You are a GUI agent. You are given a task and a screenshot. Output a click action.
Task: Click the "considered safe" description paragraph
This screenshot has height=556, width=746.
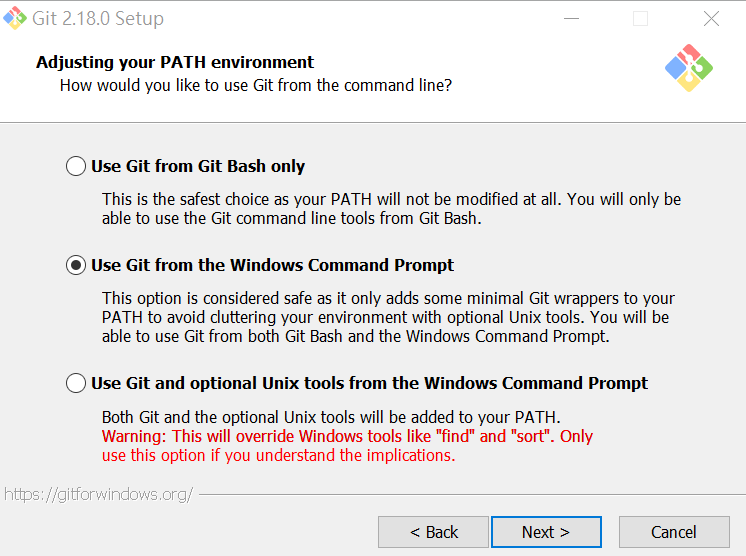coord(388,317)
